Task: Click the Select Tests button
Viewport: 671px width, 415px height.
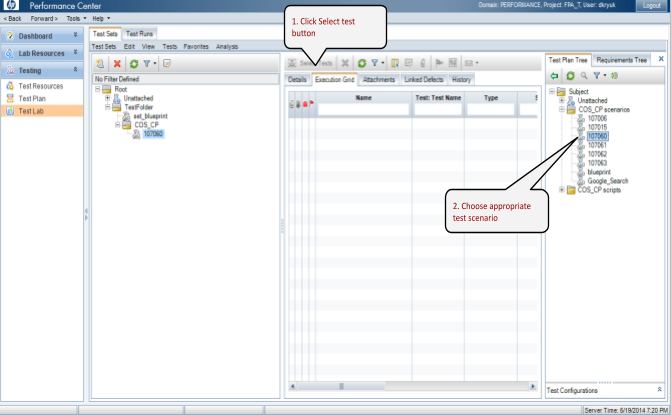Action: (x=310, y=63)
